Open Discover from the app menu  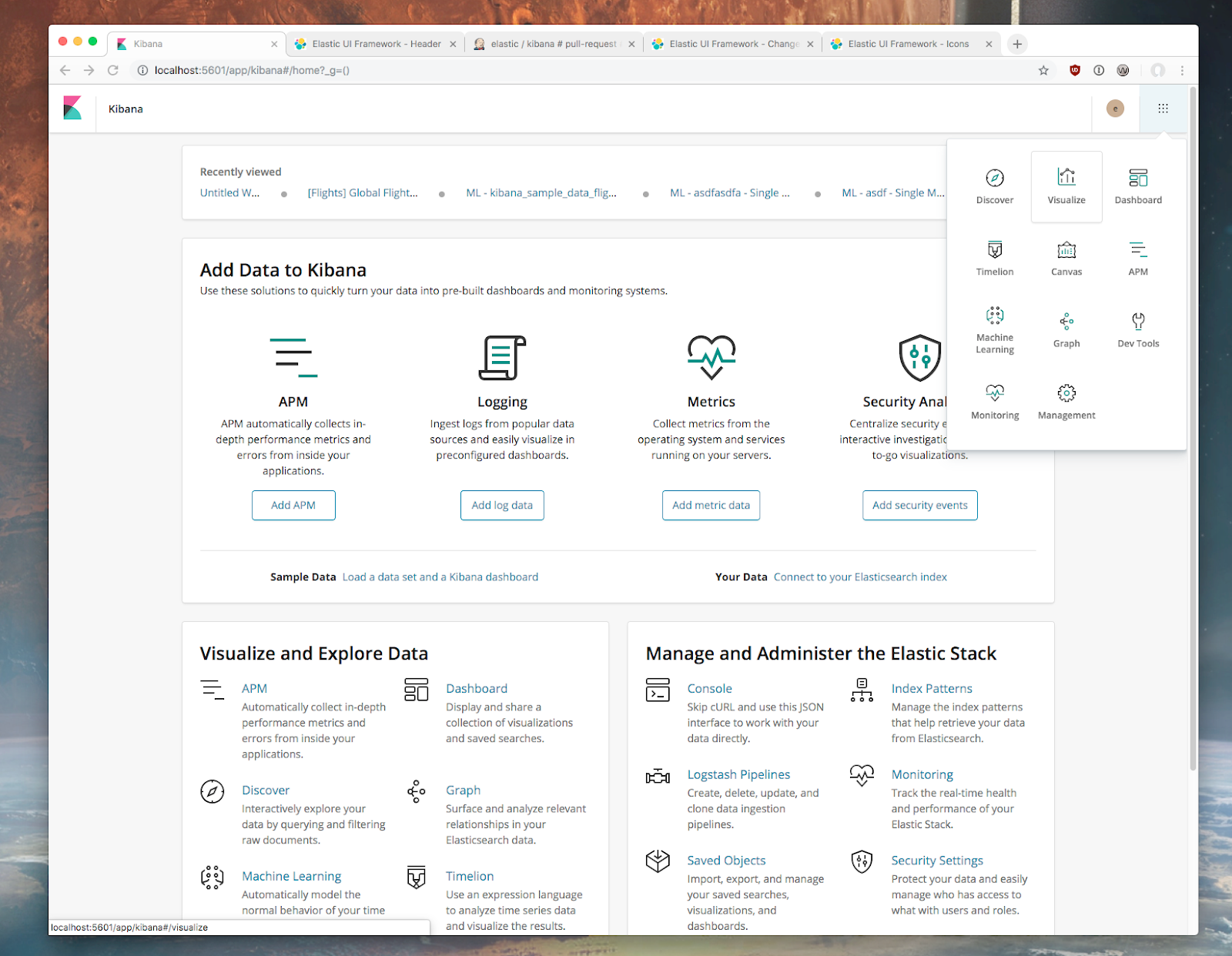(995, 187)
